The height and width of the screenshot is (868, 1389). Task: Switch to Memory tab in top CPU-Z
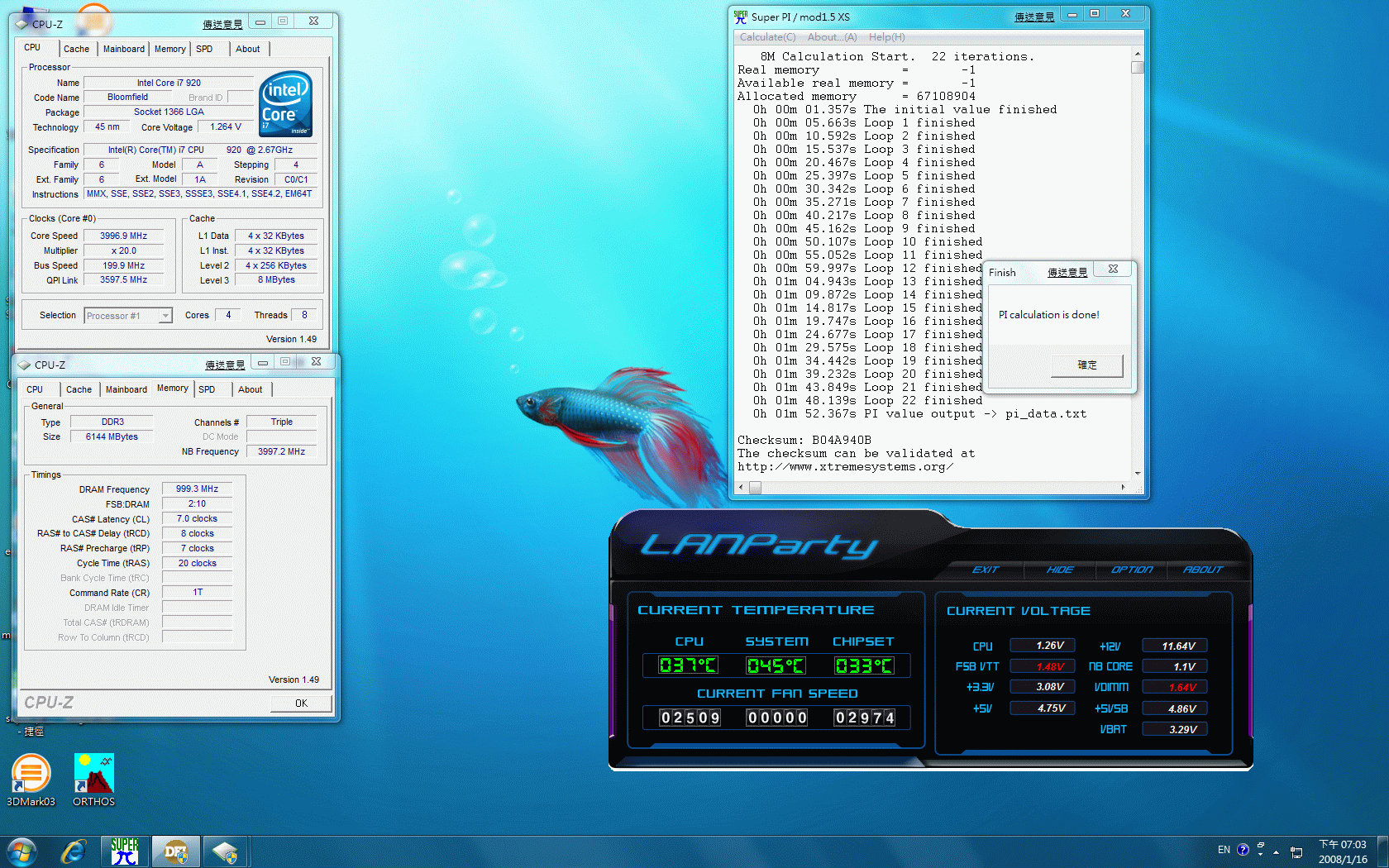170,49
